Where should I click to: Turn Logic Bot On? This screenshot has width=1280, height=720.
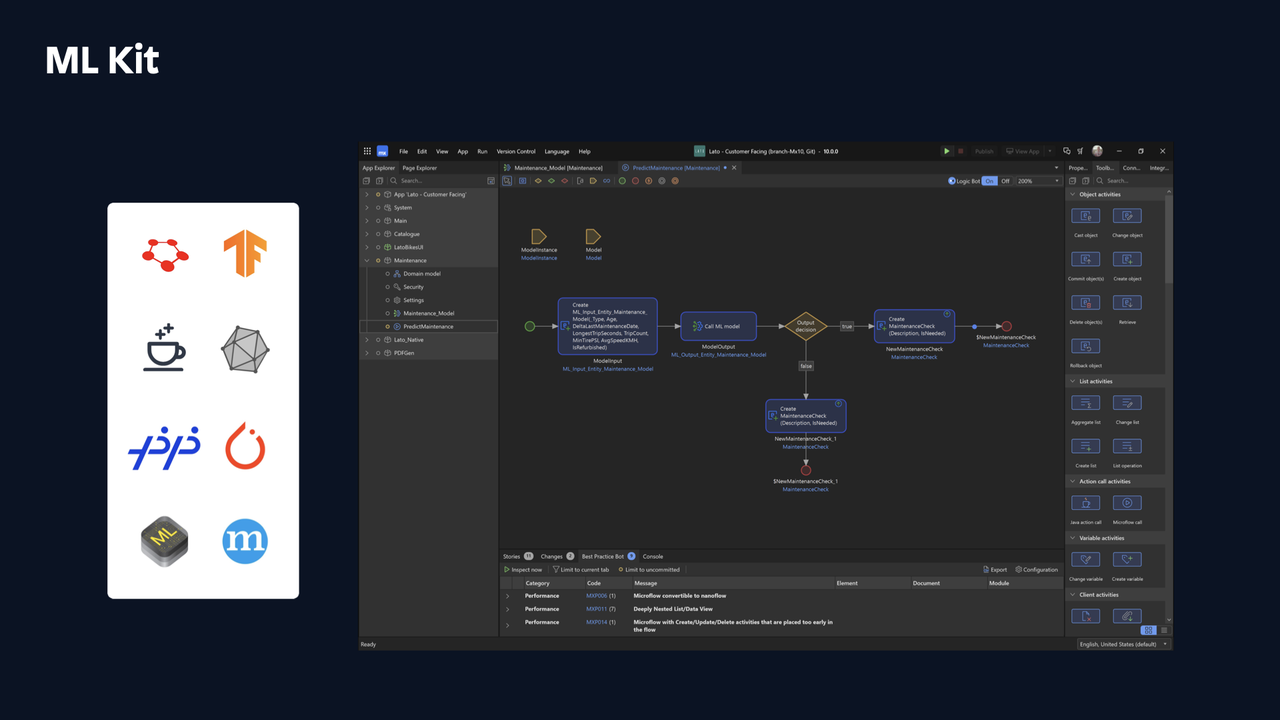989,181
